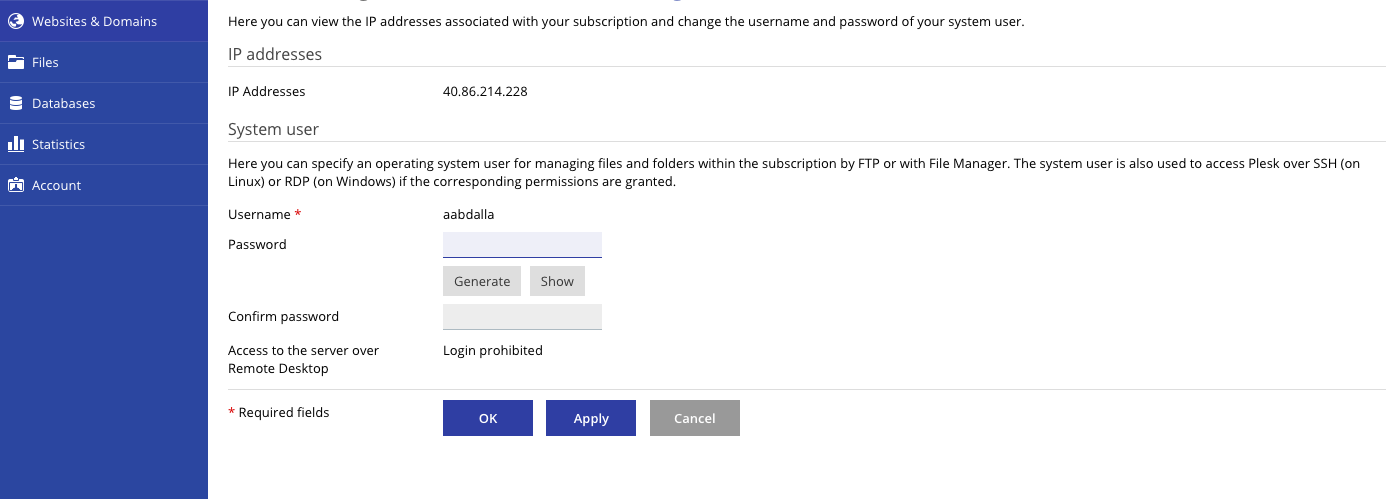Apply the system user changes
This screenshot has width=1386, height=499.
tap(591, 418)
